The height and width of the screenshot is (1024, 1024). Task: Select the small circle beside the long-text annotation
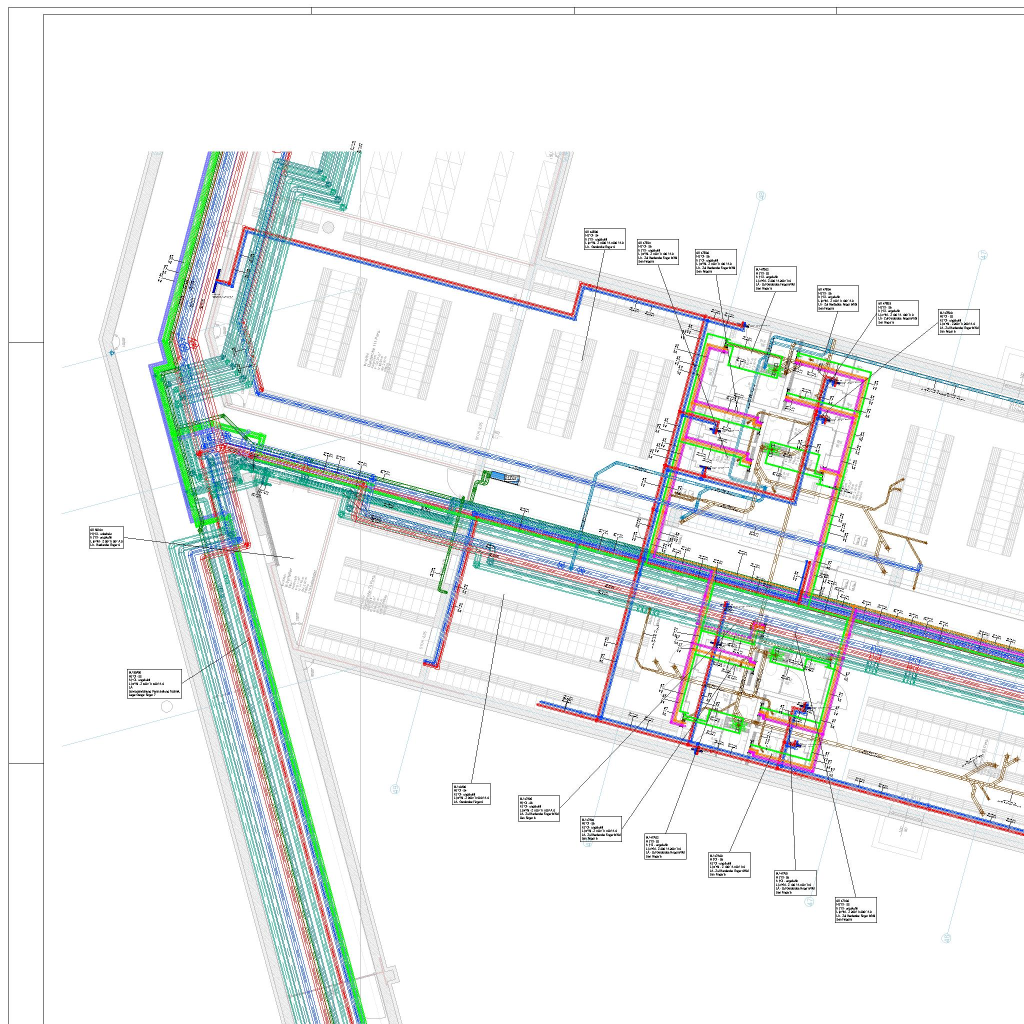coord(166,706)
